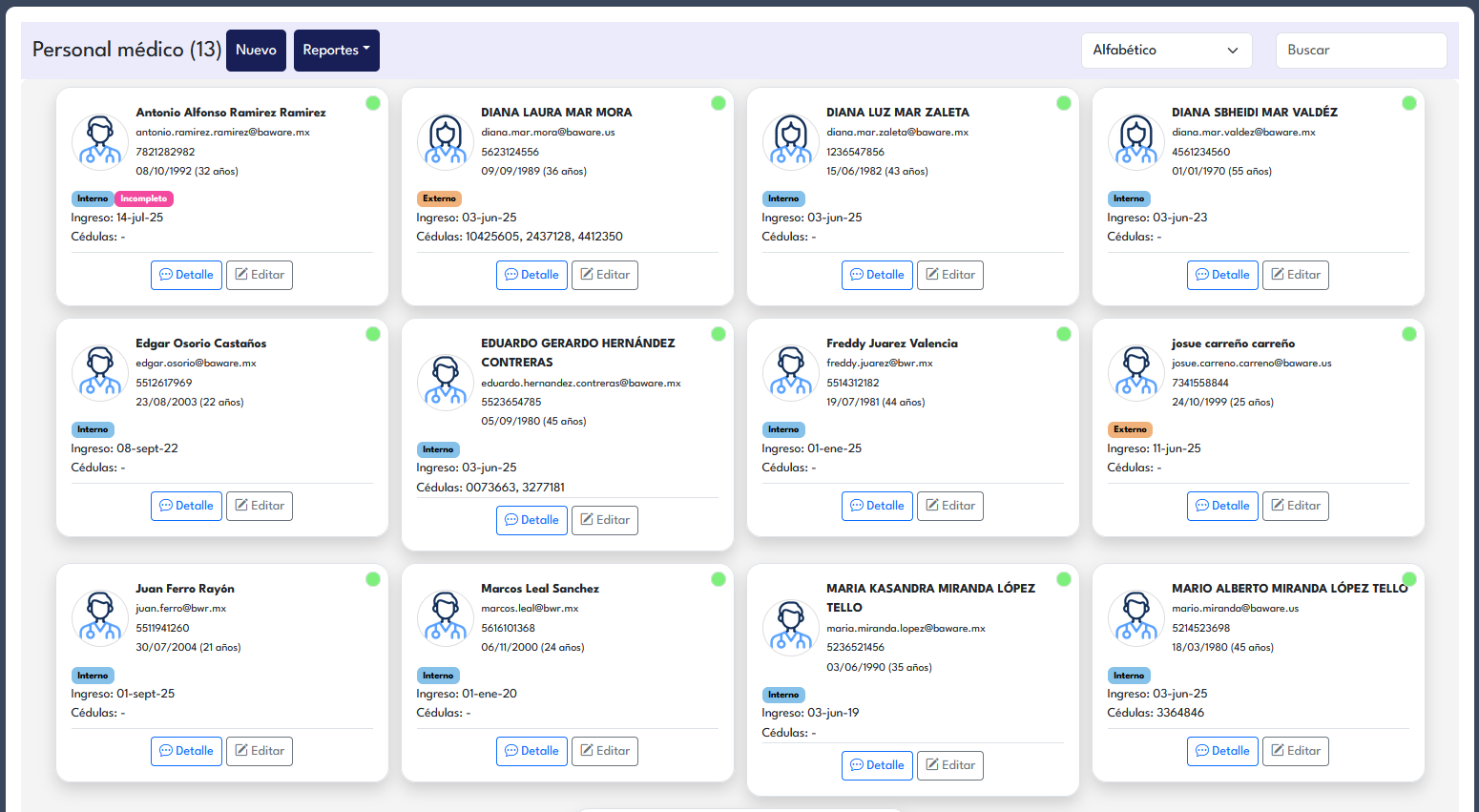The width and height of the screenshot is (1479, 812).
Task: Click the Buscar search field
Action: point(1360,51)
